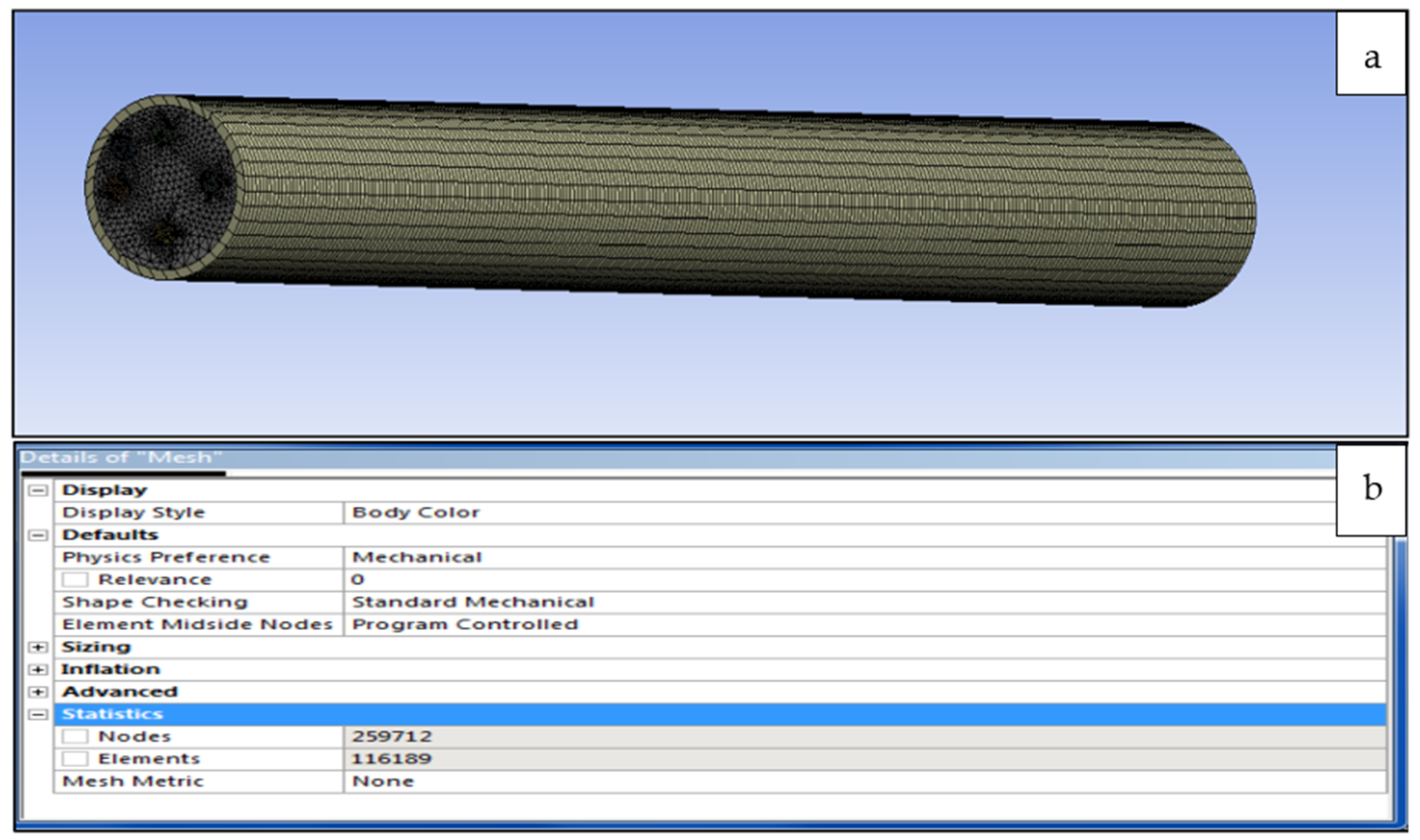
Task: Collapse the Statistics section
Action: (x=38, y=715)
